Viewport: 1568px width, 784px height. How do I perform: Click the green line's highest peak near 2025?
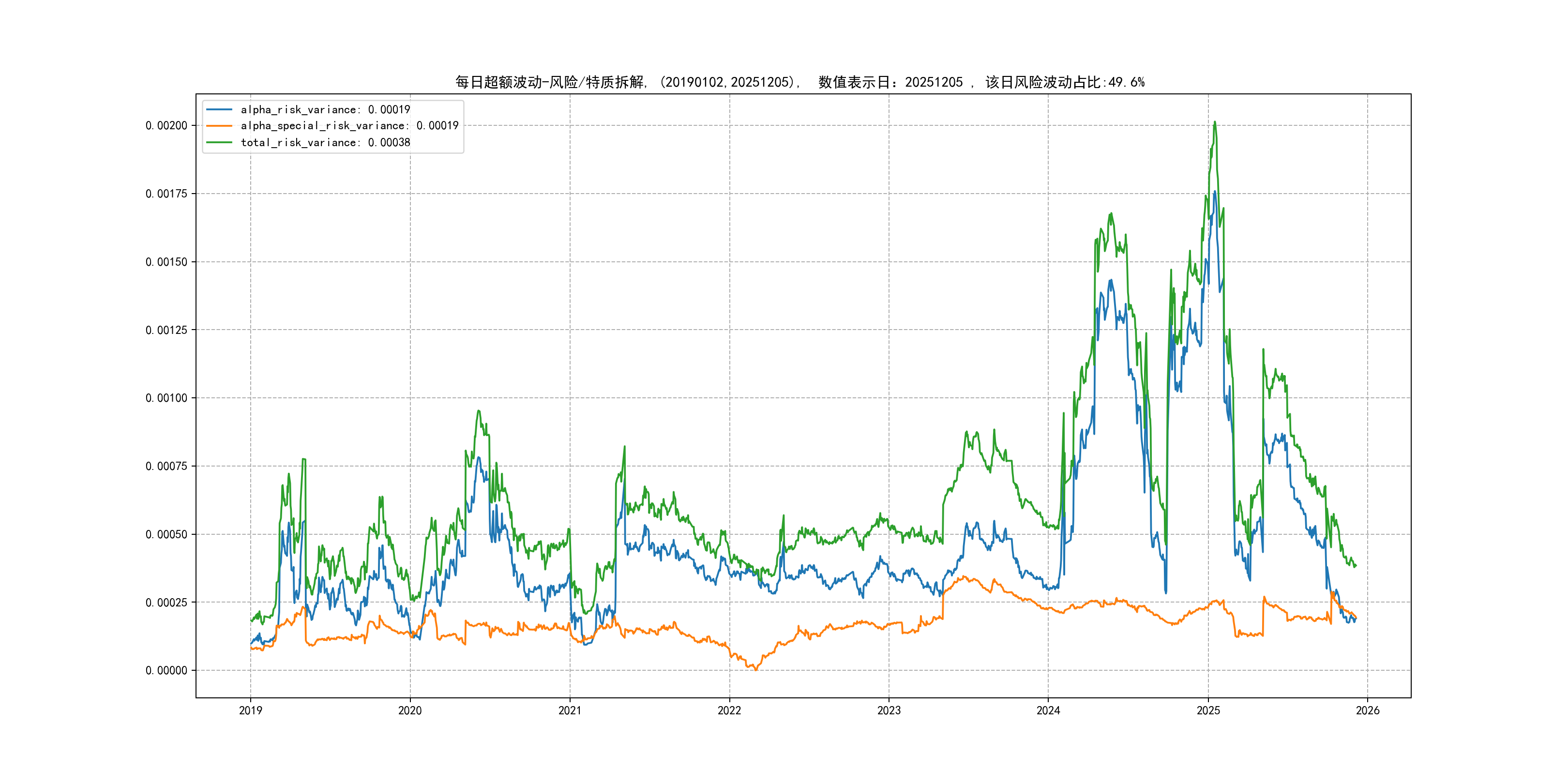[1215, 122]
